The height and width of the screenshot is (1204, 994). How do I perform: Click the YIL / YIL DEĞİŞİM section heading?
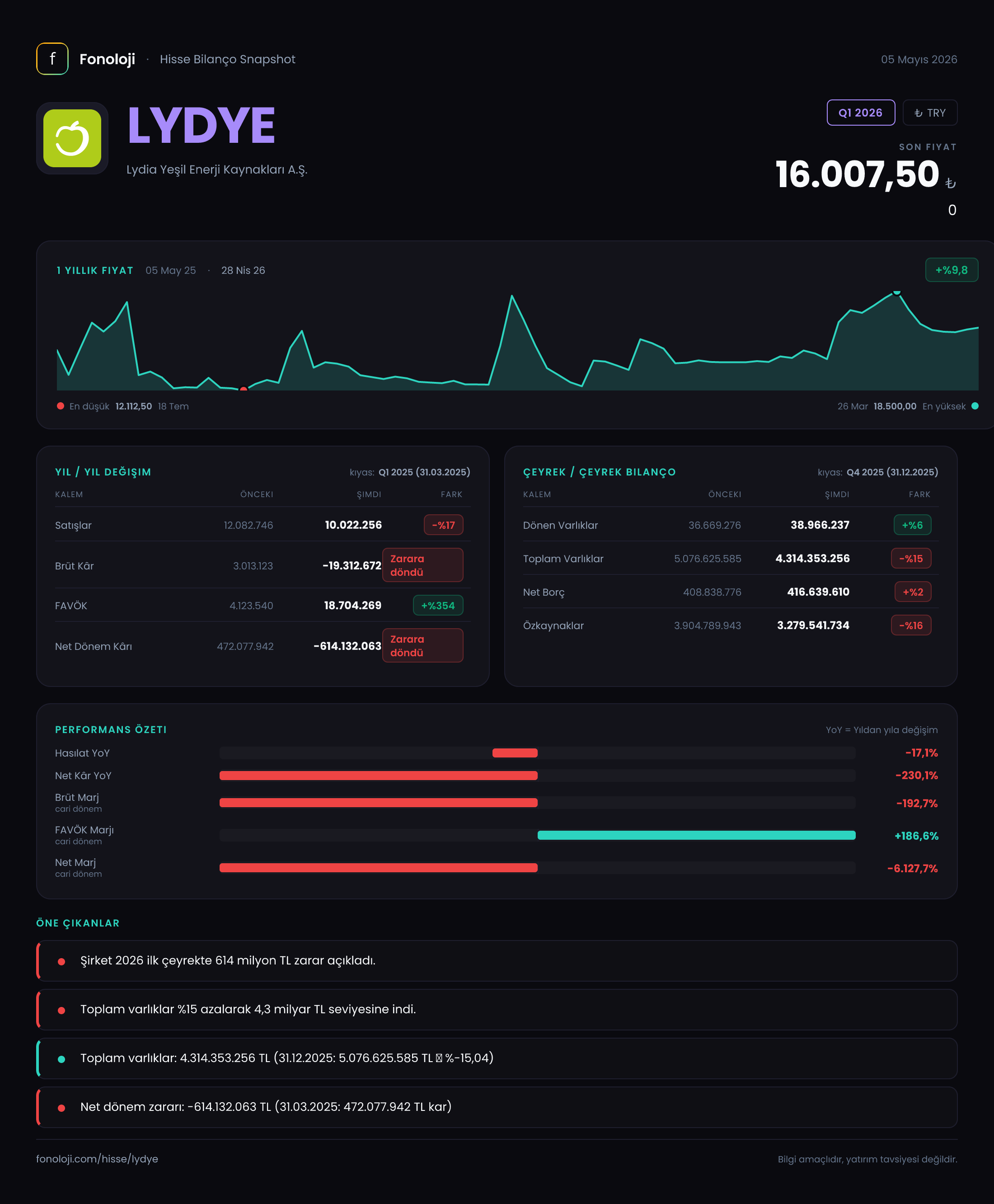[x=103, y=472]
